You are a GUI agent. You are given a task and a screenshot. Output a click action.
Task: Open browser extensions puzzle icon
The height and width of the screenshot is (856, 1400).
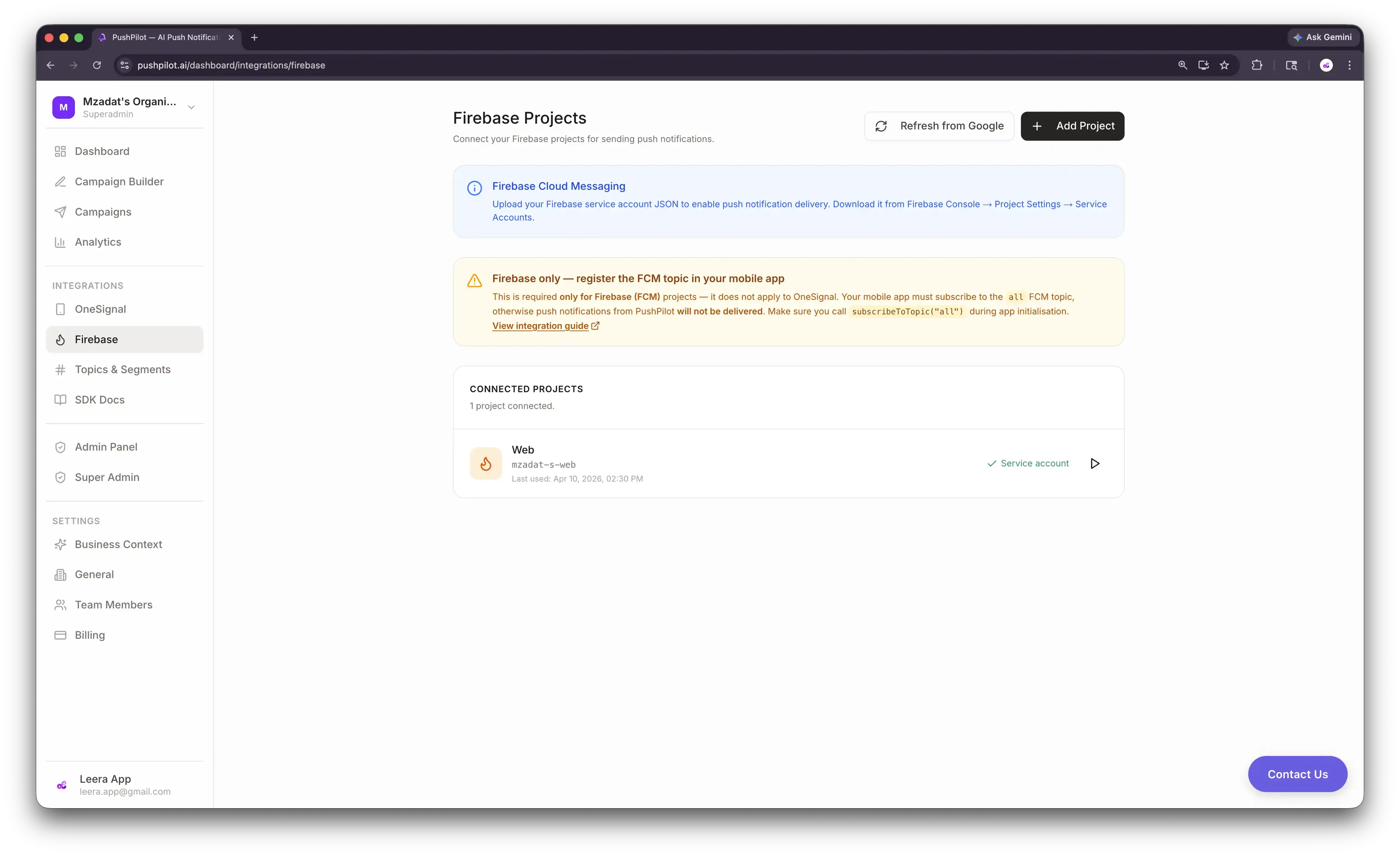pyautogui.click(x=1257, y=65)
